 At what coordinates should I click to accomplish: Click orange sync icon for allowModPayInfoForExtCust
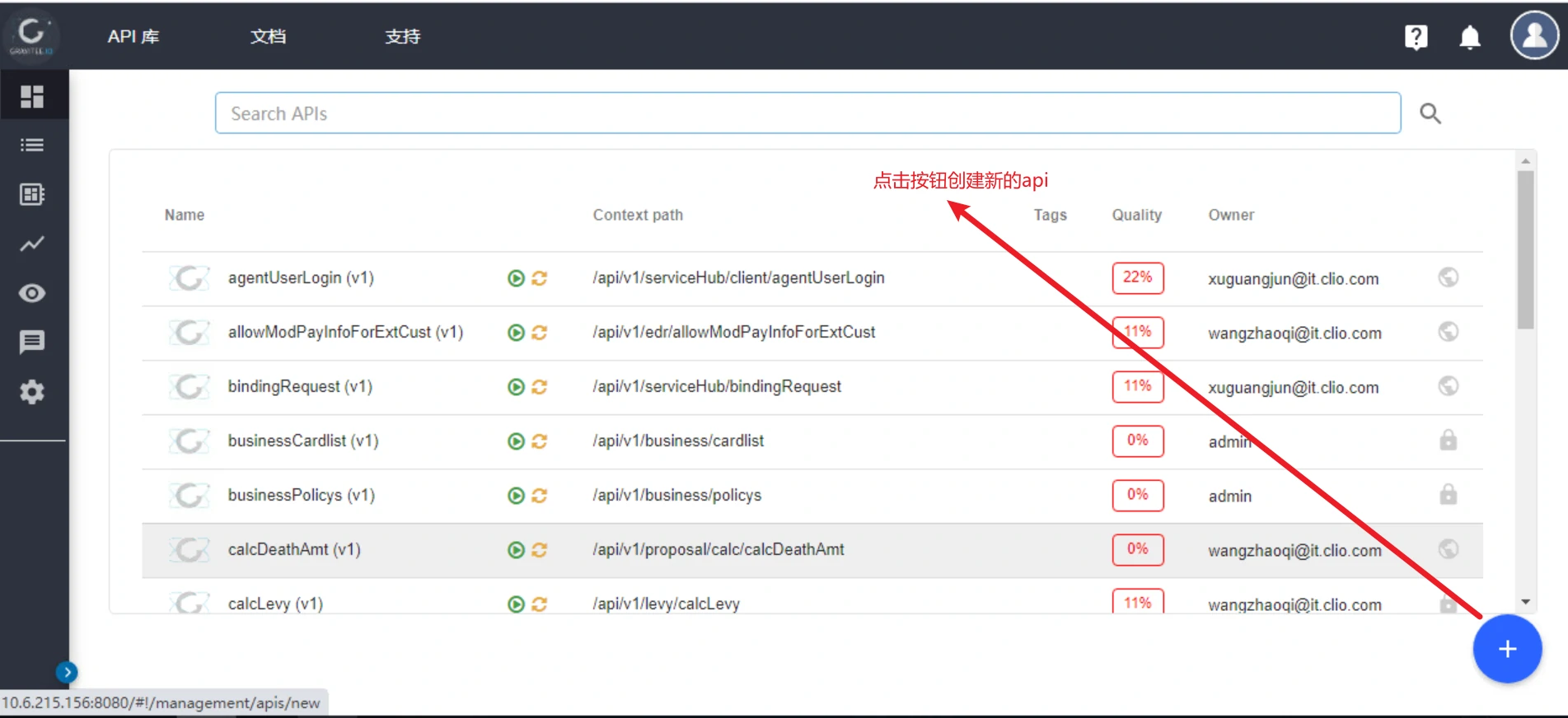[x=540, y=333]
